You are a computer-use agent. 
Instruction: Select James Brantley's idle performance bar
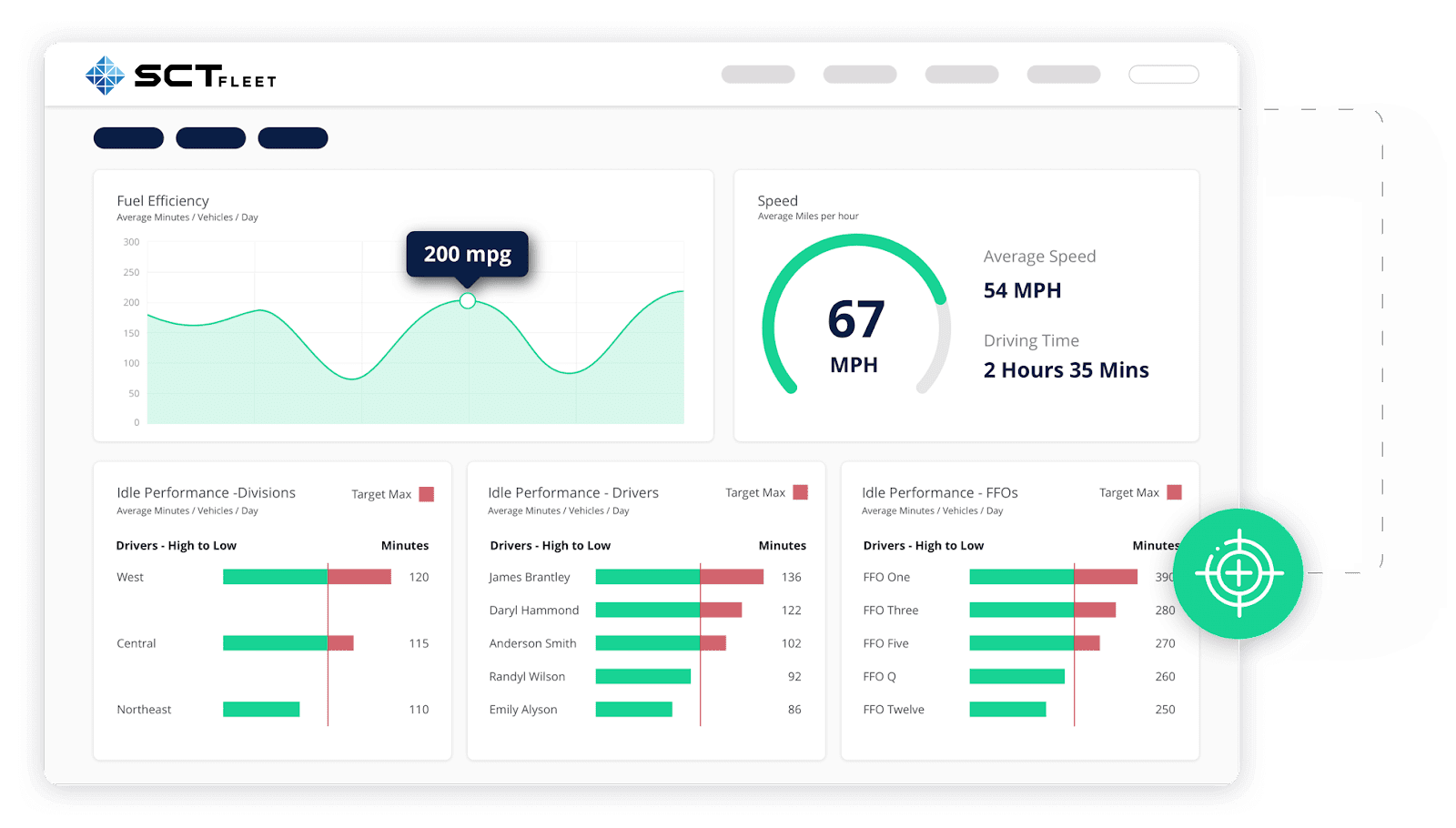(679, 577)
